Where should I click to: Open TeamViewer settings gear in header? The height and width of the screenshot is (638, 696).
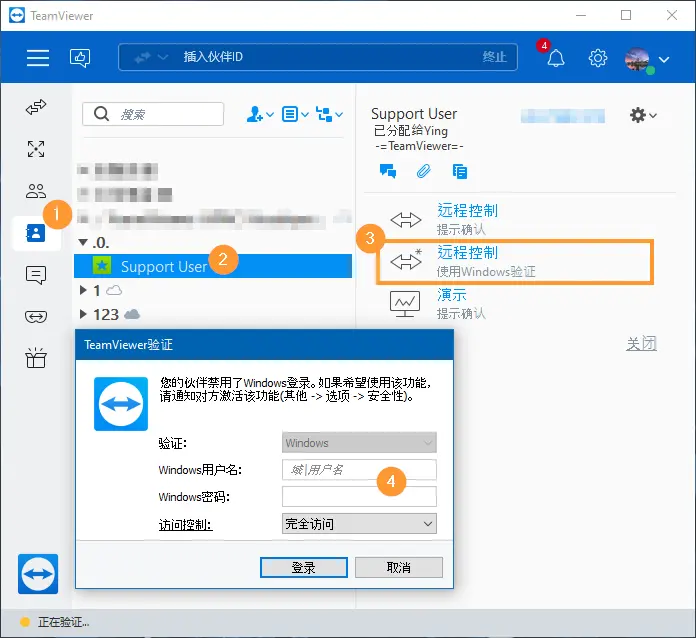pos(597,58)
